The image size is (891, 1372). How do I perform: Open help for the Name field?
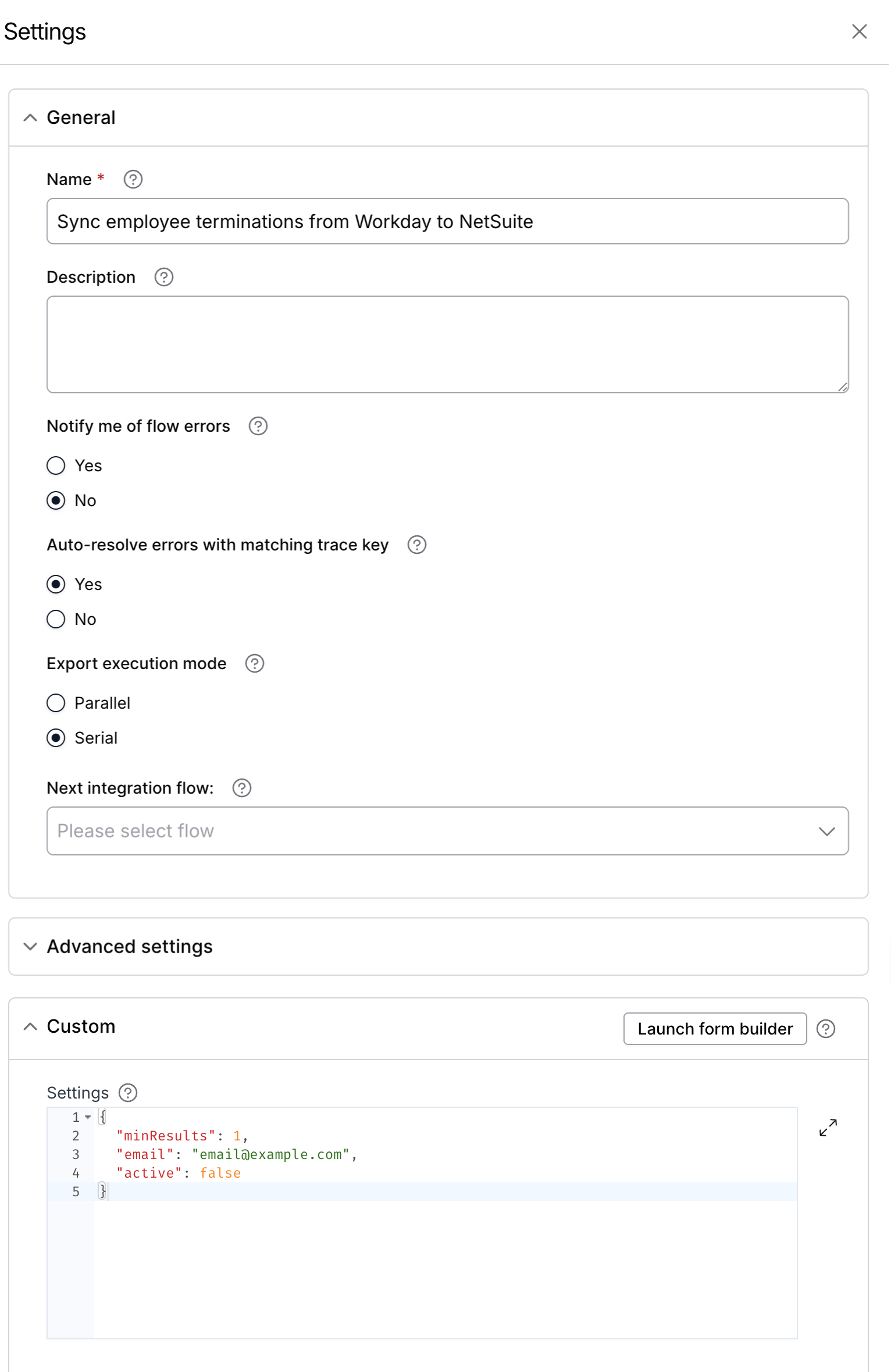click(133, 180)
